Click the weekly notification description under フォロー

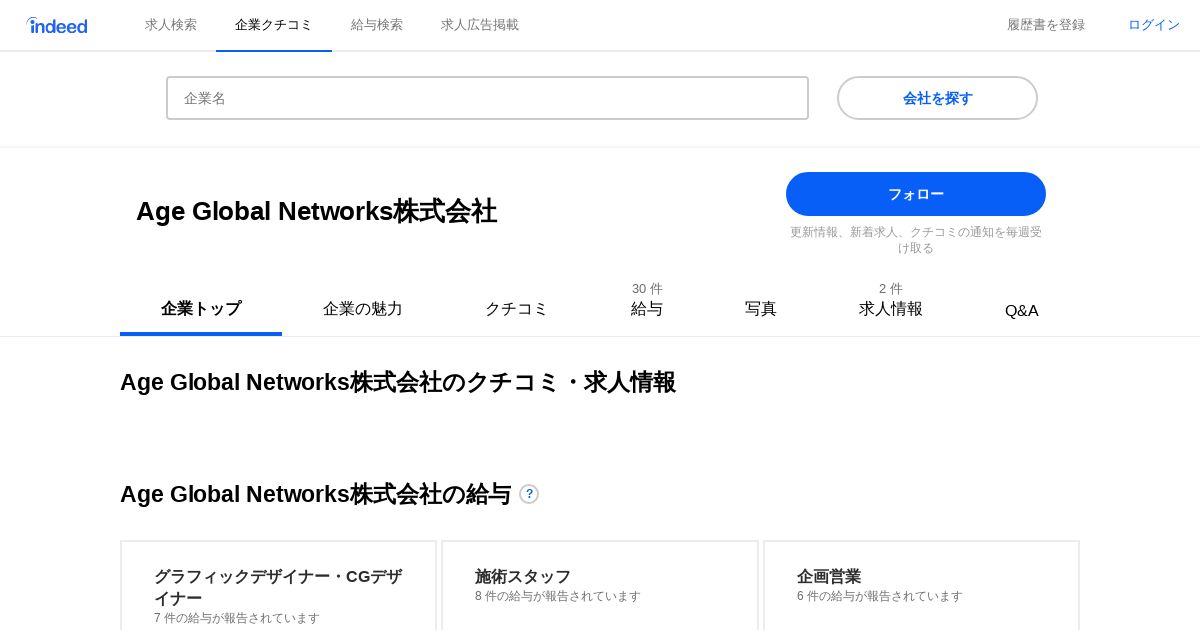(916, 240)
